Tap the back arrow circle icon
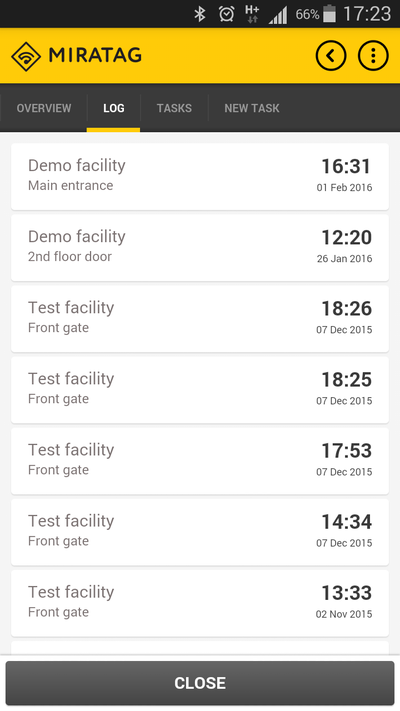The image size is (400, 711). pos(331,56)
